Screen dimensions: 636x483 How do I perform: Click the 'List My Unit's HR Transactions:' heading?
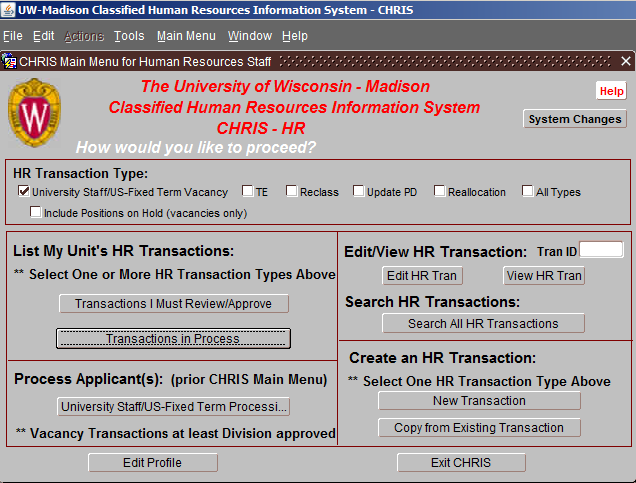coord(124,251)
